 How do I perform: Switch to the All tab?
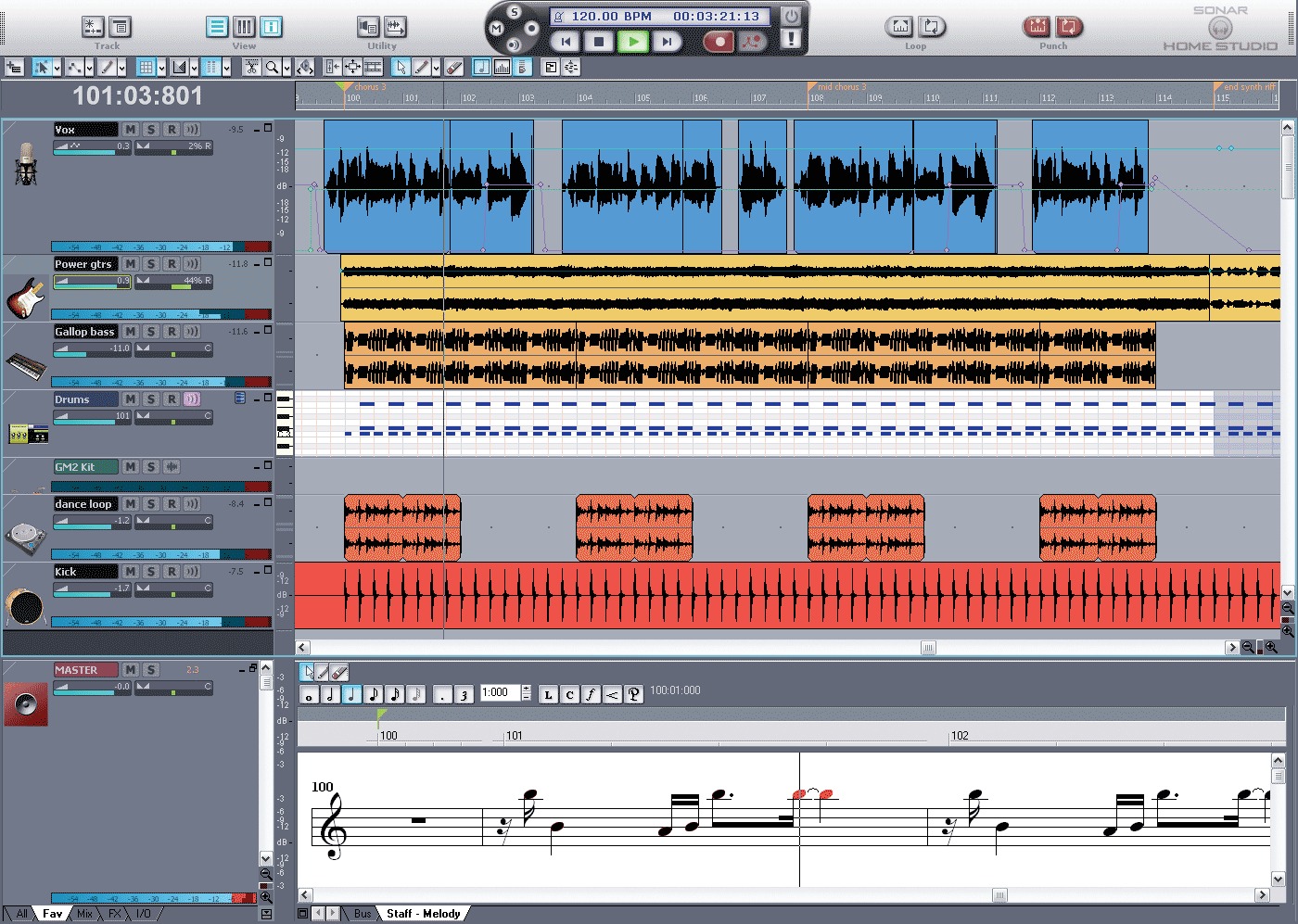pyautogui.click(x=21, y=914)
